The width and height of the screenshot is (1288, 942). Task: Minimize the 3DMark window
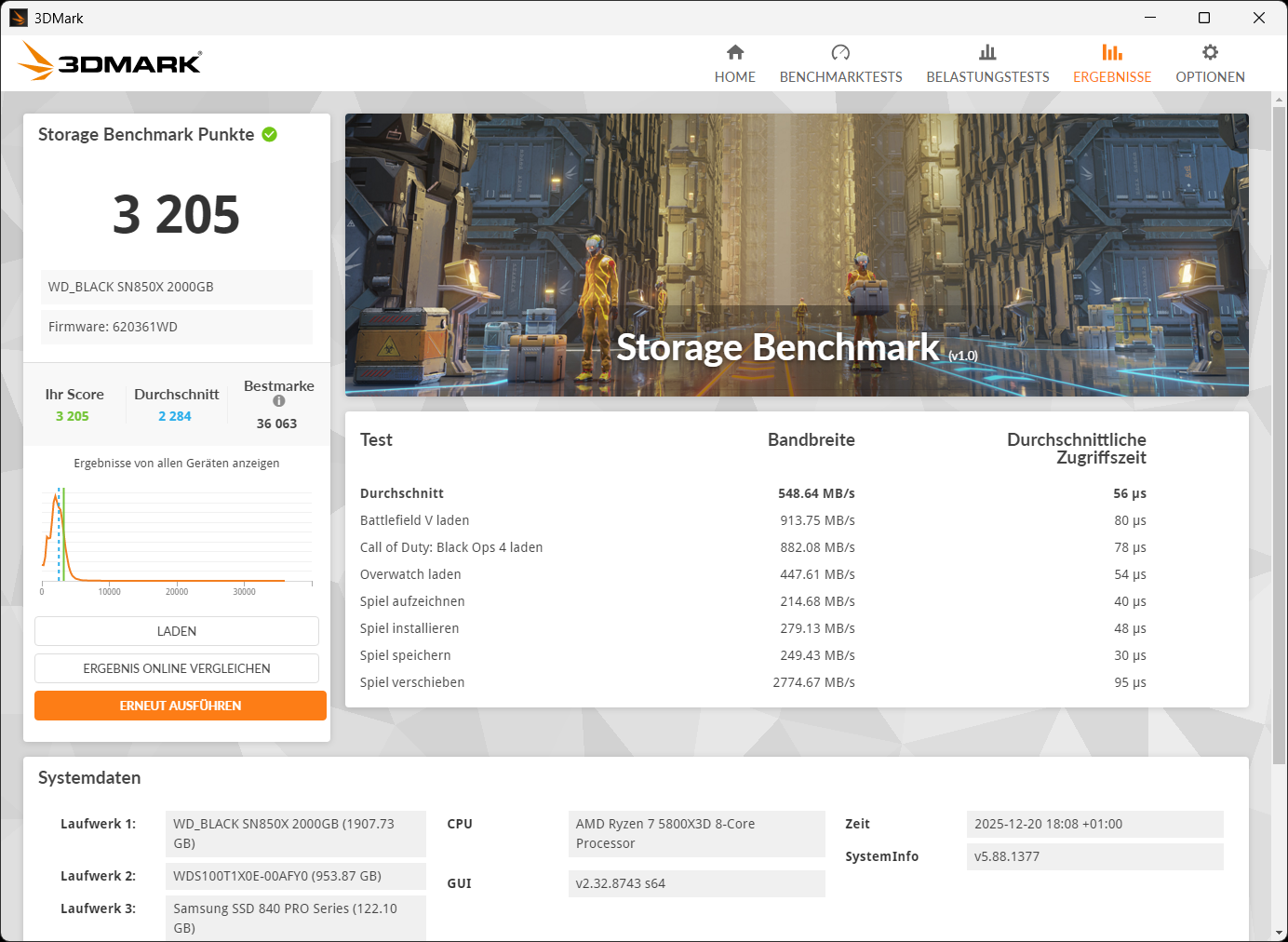point(1150,18)
